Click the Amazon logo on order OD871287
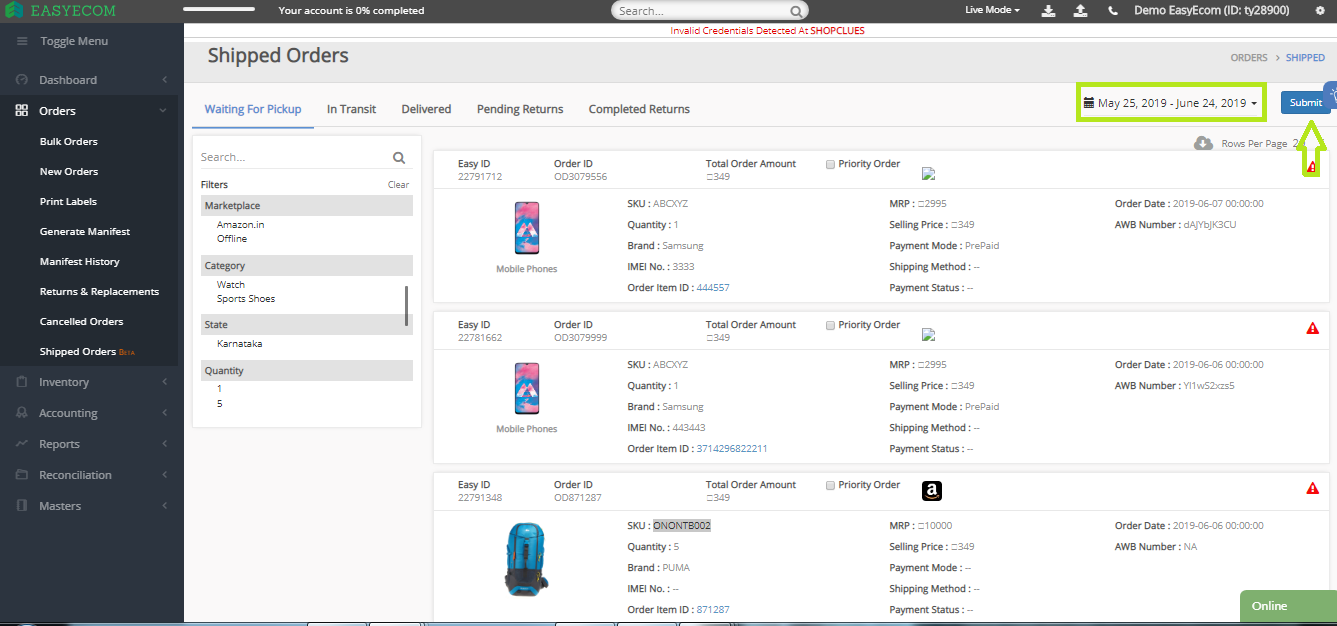 pyautogui.click(x=931, y=491)
